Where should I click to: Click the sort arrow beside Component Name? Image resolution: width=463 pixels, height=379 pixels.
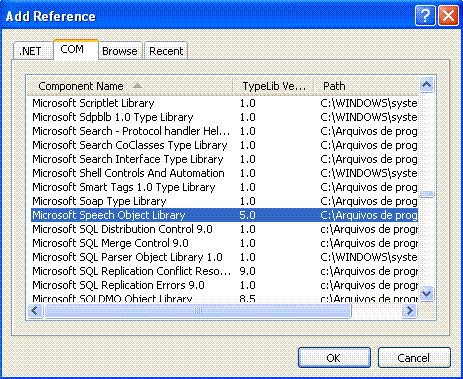137,86
